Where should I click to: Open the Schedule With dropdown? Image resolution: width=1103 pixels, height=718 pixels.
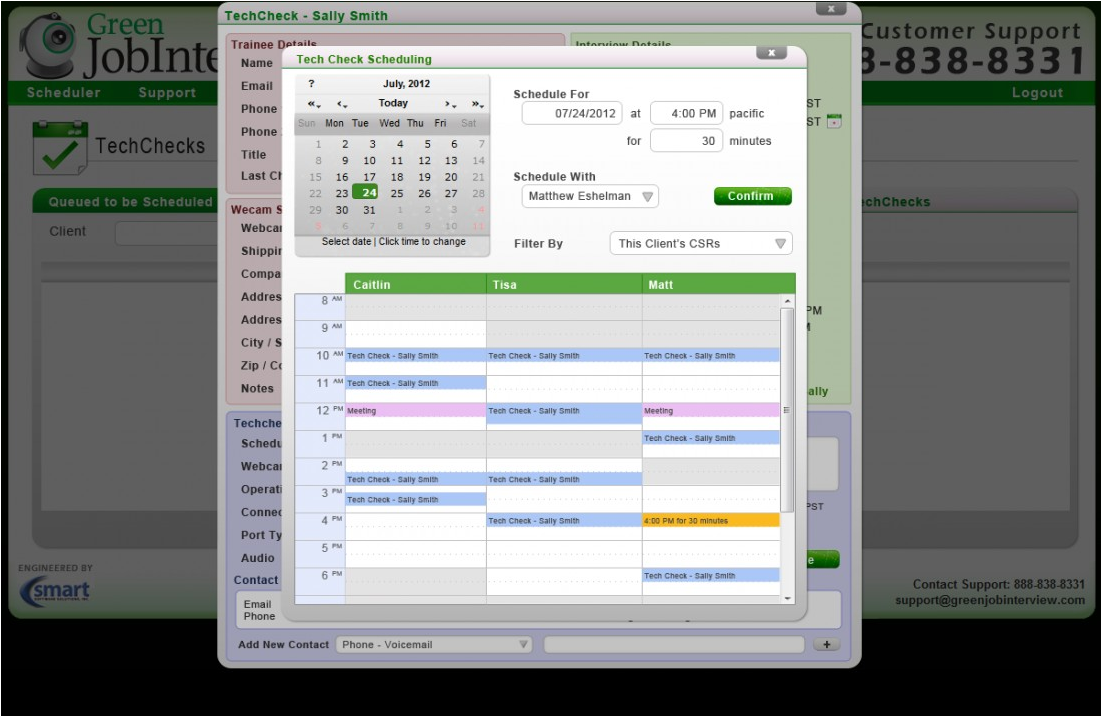(x=590, y=196)
